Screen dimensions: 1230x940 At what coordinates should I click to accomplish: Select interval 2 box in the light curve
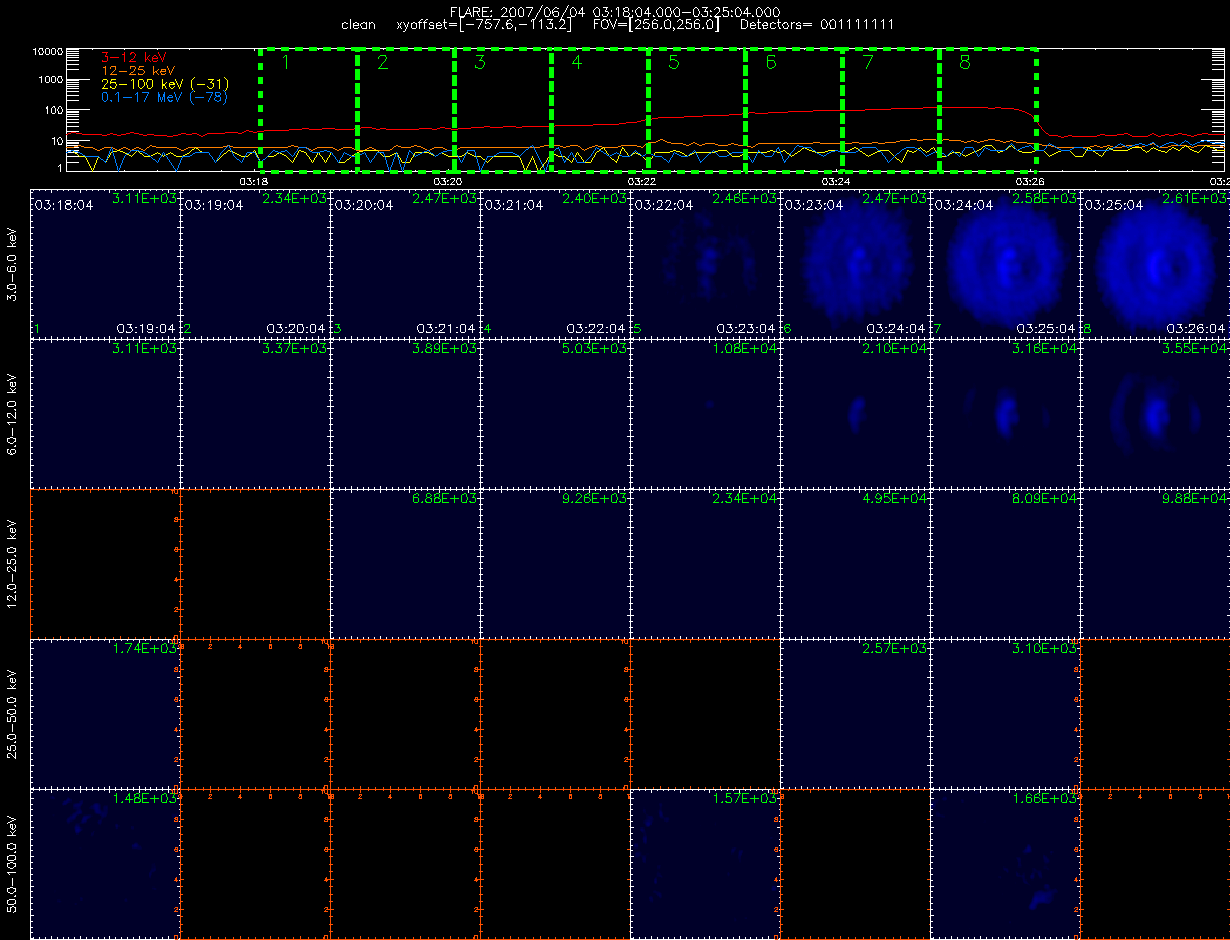click(405, 108)
